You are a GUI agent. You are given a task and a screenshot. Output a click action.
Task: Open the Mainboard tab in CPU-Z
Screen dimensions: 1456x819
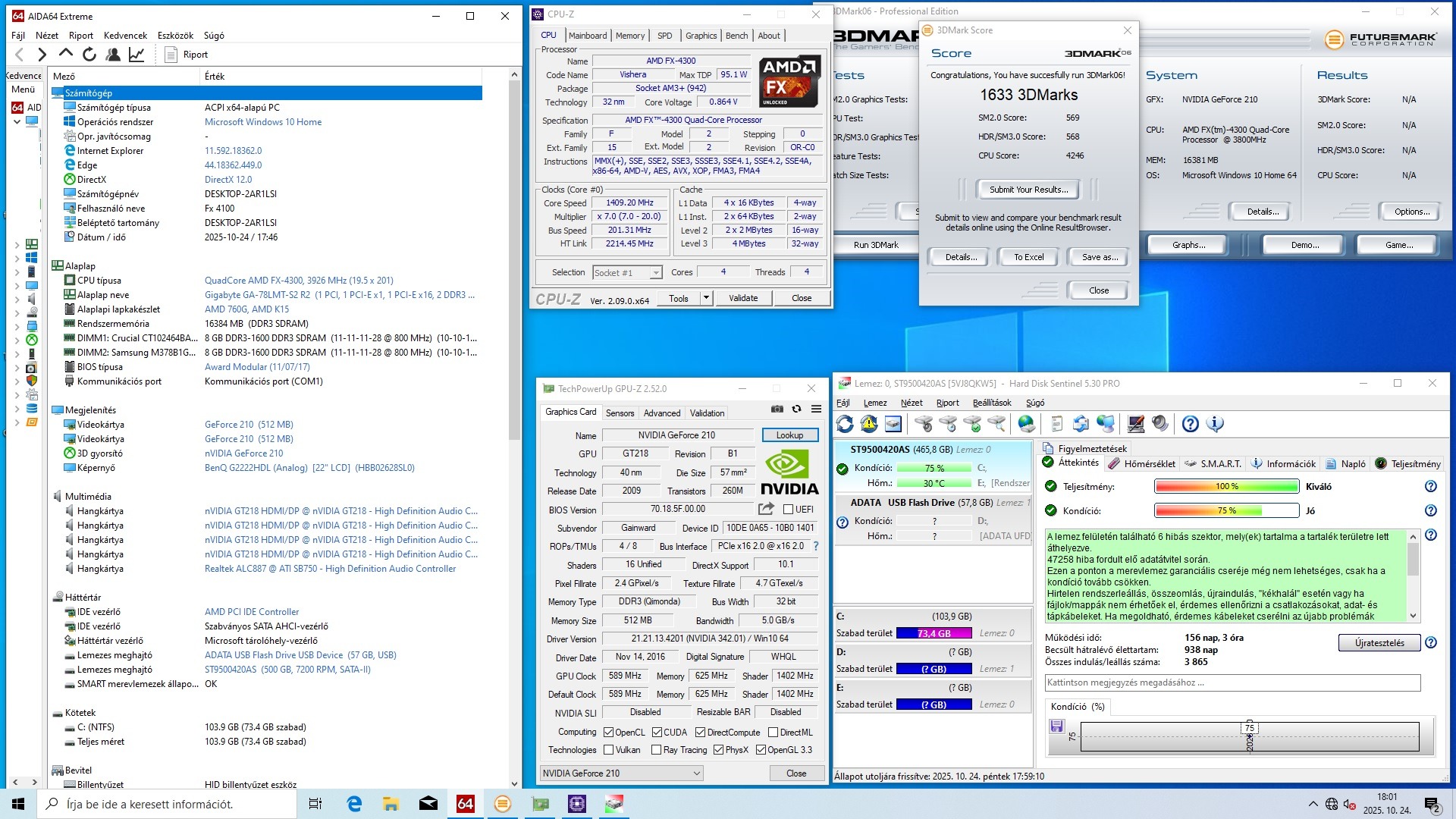coord(588,36)
